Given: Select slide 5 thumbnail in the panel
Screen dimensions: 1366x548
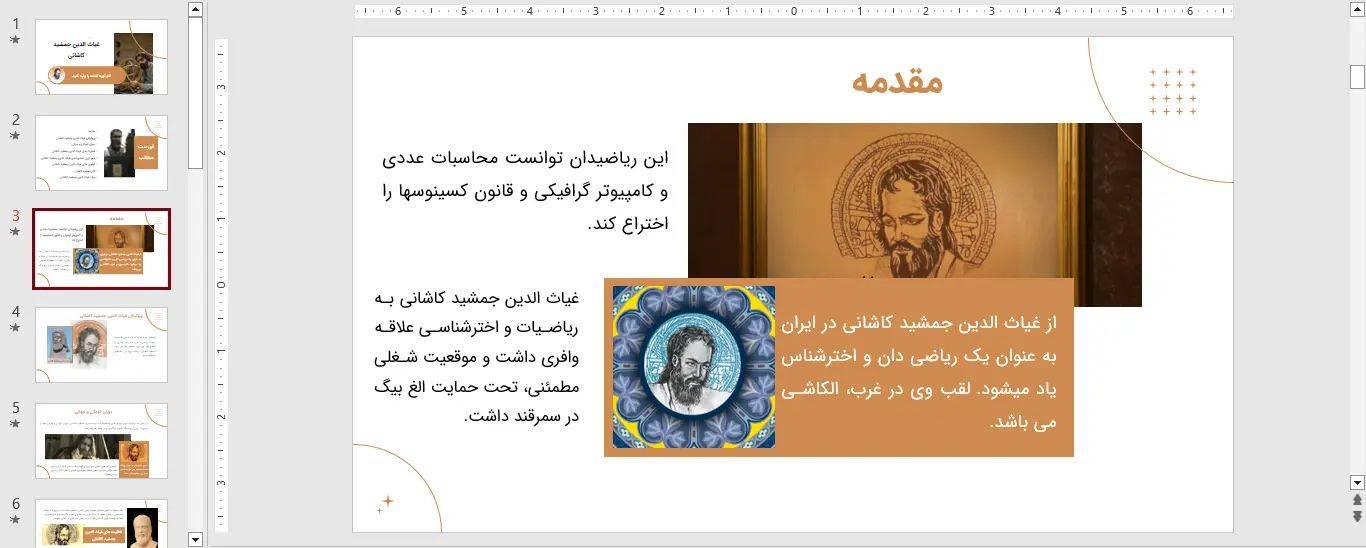Looking at the screenshot, I should pos(101,441).
